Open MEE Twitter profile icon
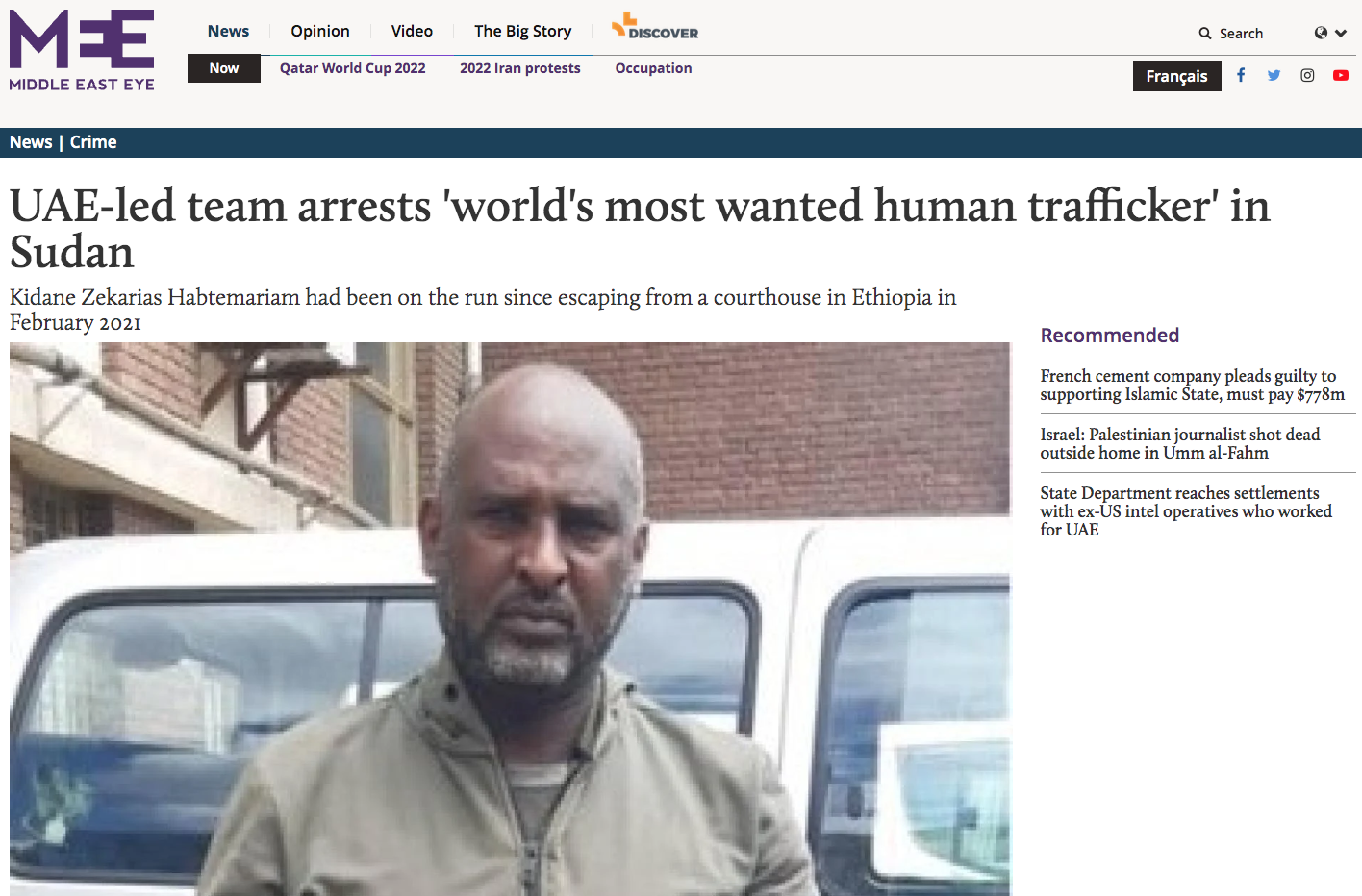Screen dimensions: 1362x896 tap(1274, 75)
